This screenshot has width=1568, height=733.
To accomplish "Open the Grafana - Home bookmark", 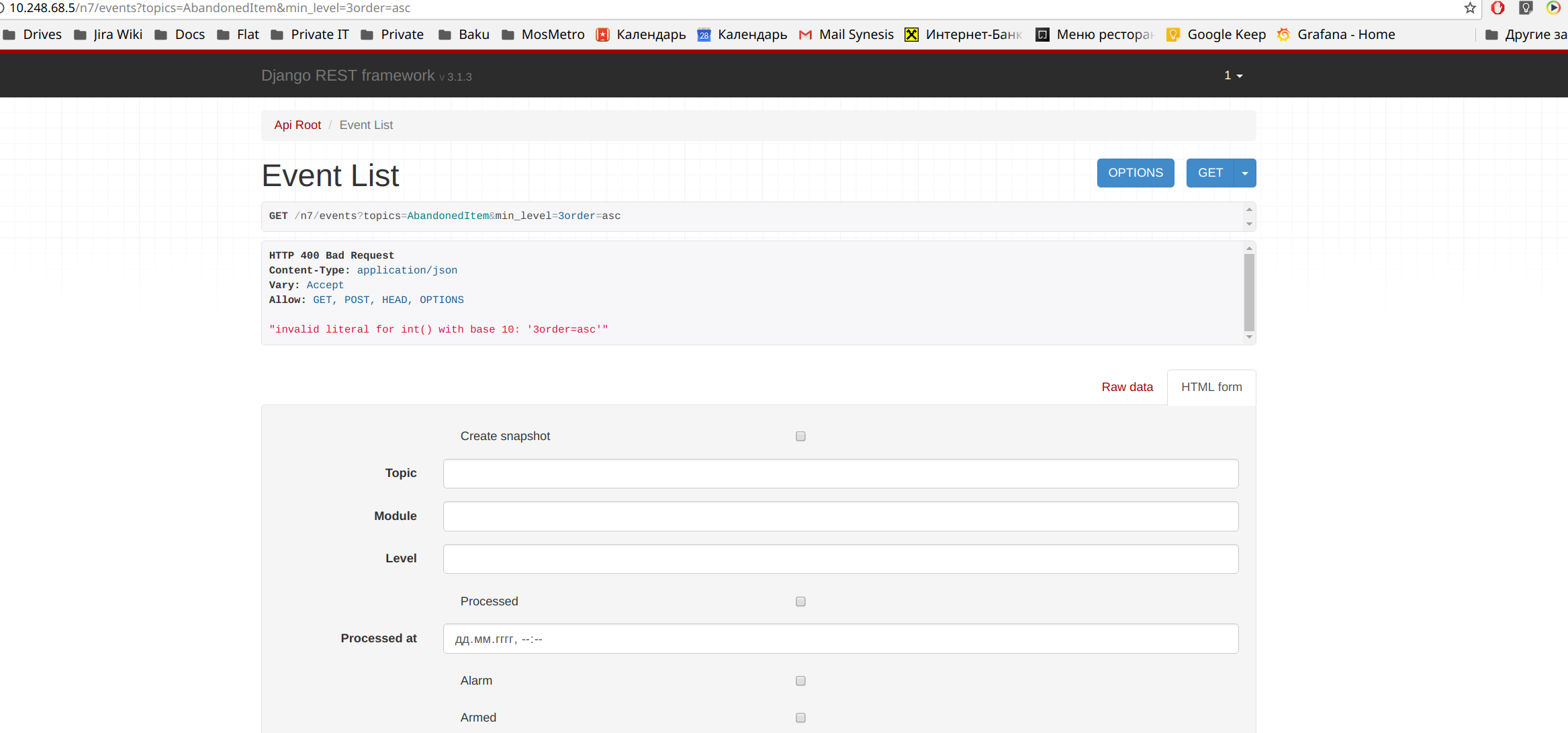I will (1336, 34).
